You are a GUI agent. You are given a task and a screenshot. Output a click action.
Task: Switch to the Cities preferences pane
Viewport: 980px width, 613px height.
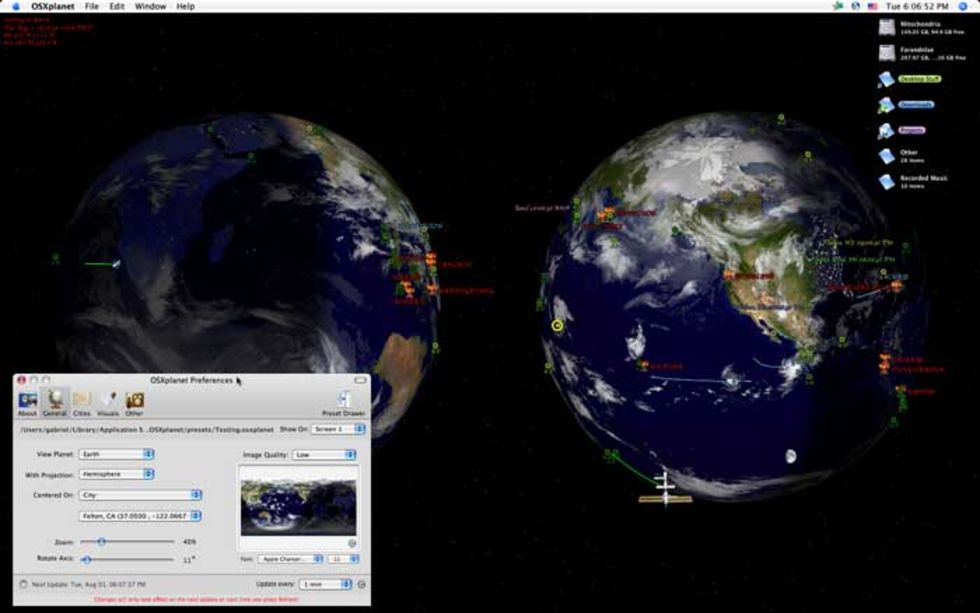coord(81,401)
